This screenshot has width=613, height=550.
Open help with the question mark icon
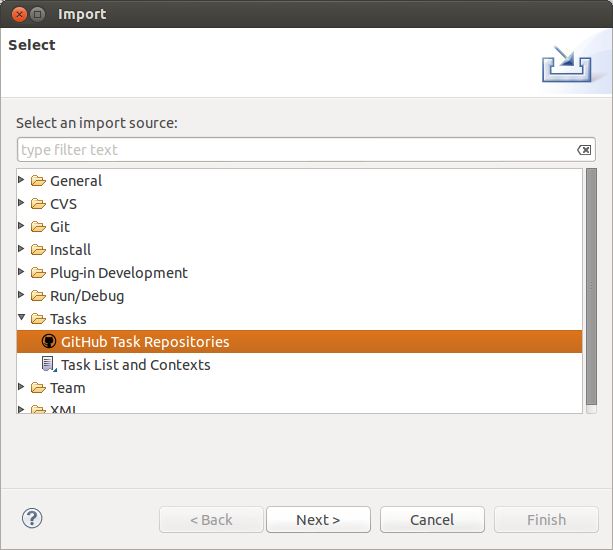click(x=32, y=518)
